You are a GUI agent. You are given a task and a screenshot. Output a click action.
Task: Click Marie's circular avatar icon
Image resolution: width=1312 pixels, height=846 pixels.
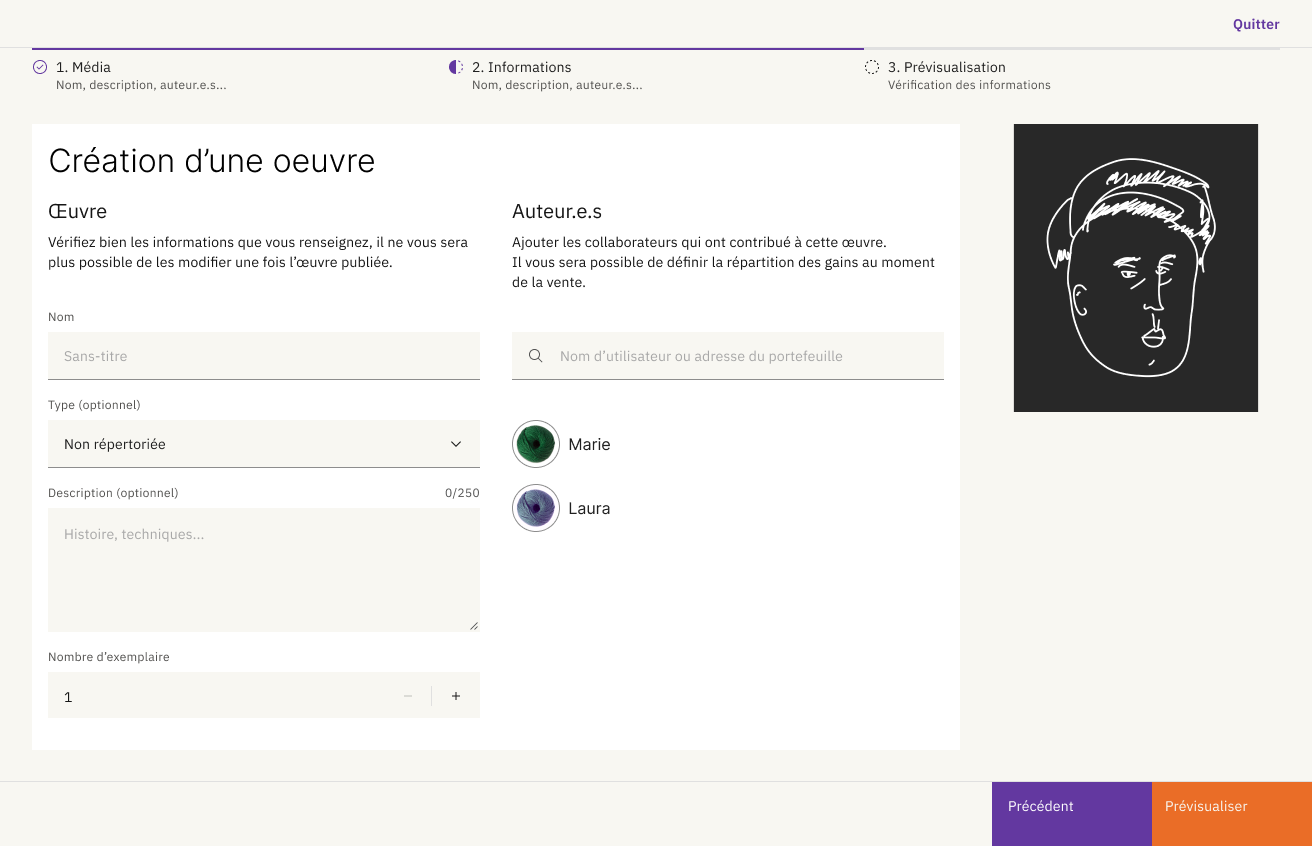(x=536, y=444)
